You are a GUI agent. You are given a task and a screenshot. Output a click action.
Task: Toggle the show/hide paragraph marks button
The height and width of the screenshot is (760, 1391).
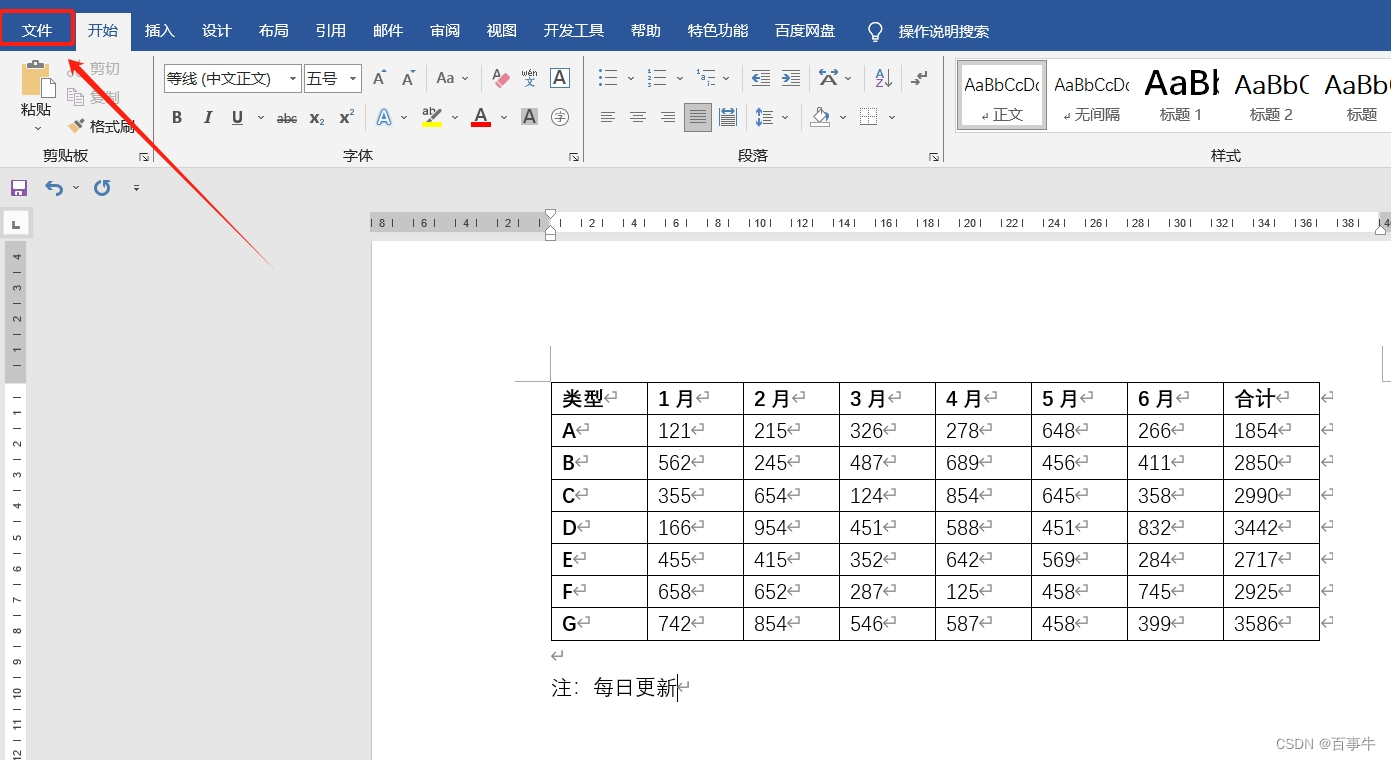(x=920, y=78)
